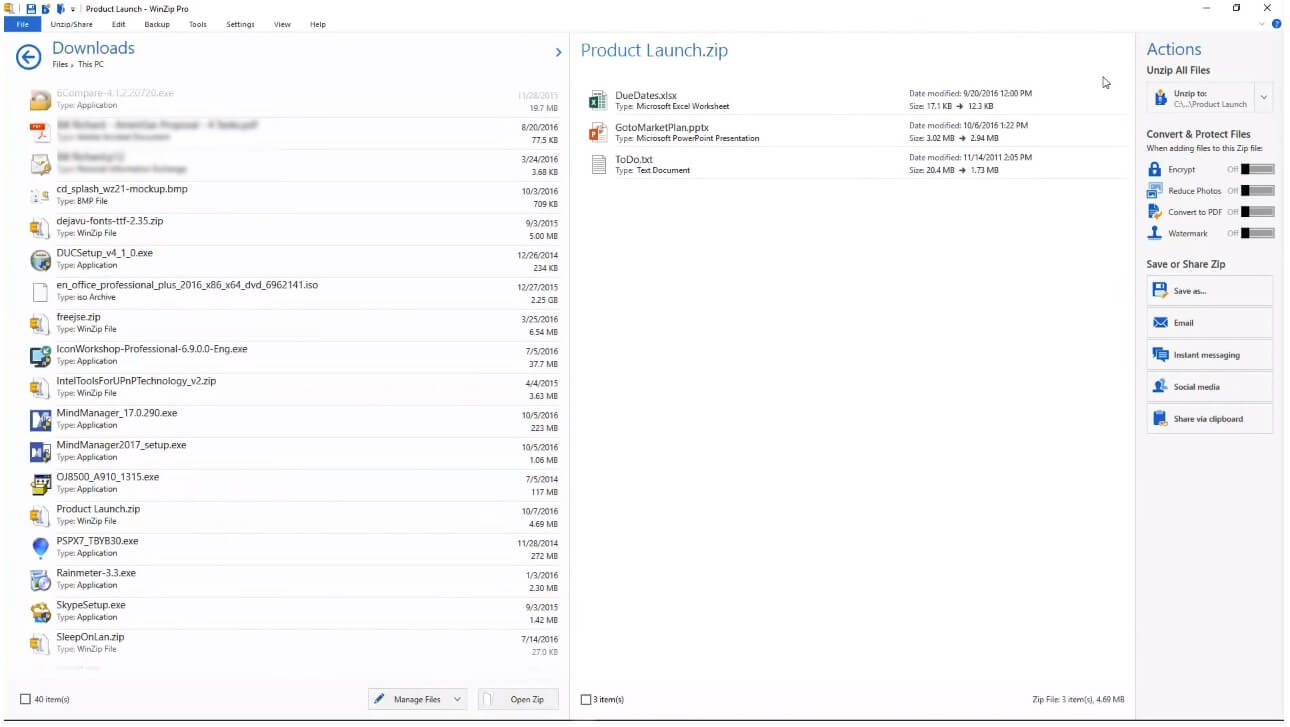Click the back arrow beside Downloads
The width and height of the screenshot is (1290, 727).
pos(28,57)
